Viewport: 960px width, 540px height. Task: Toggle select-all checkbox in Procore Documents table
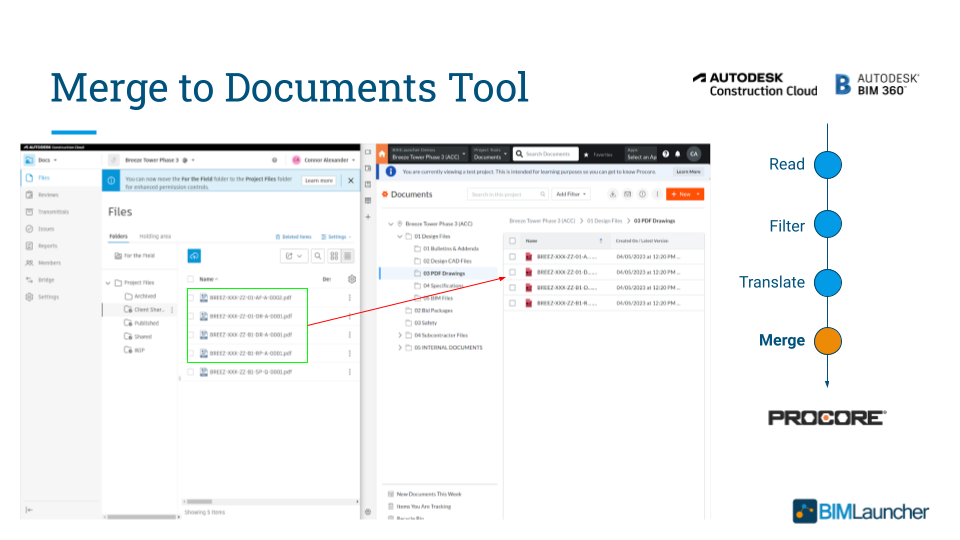[x=512, y=241]
